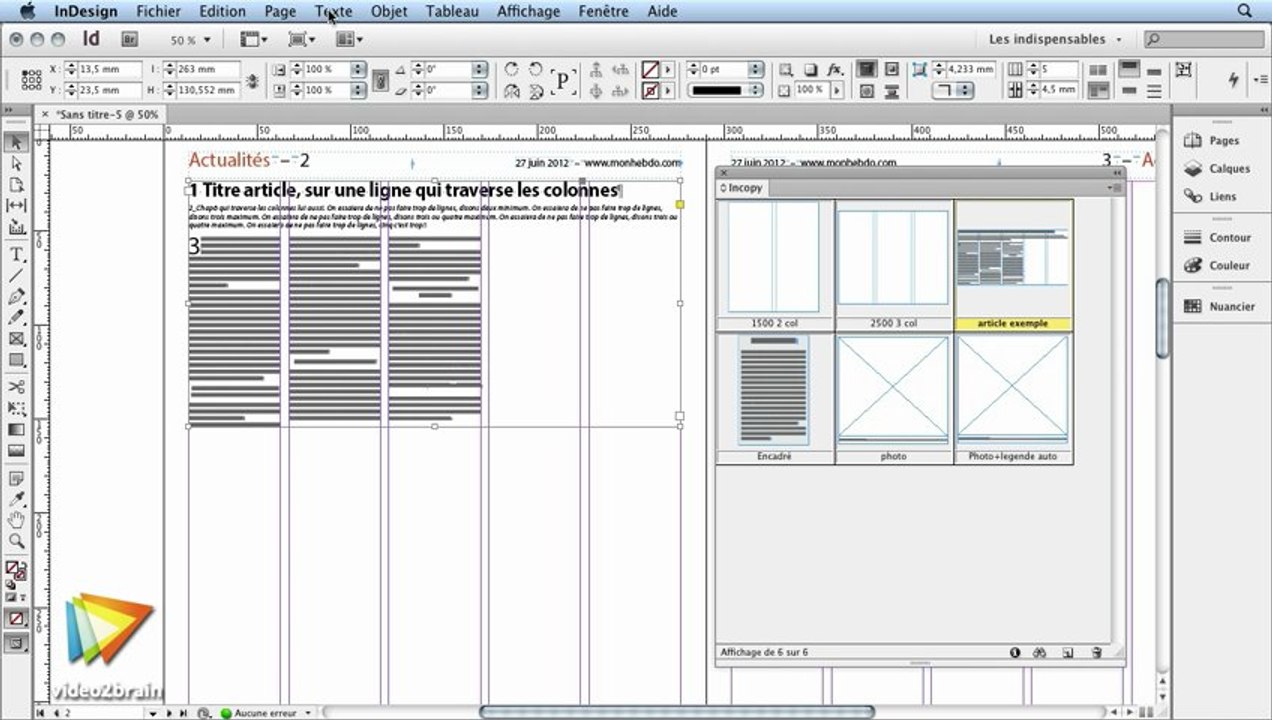Select the Rectangle Frame tool
The width and height of the screenshot is (1272, 720).
point(16,339)
